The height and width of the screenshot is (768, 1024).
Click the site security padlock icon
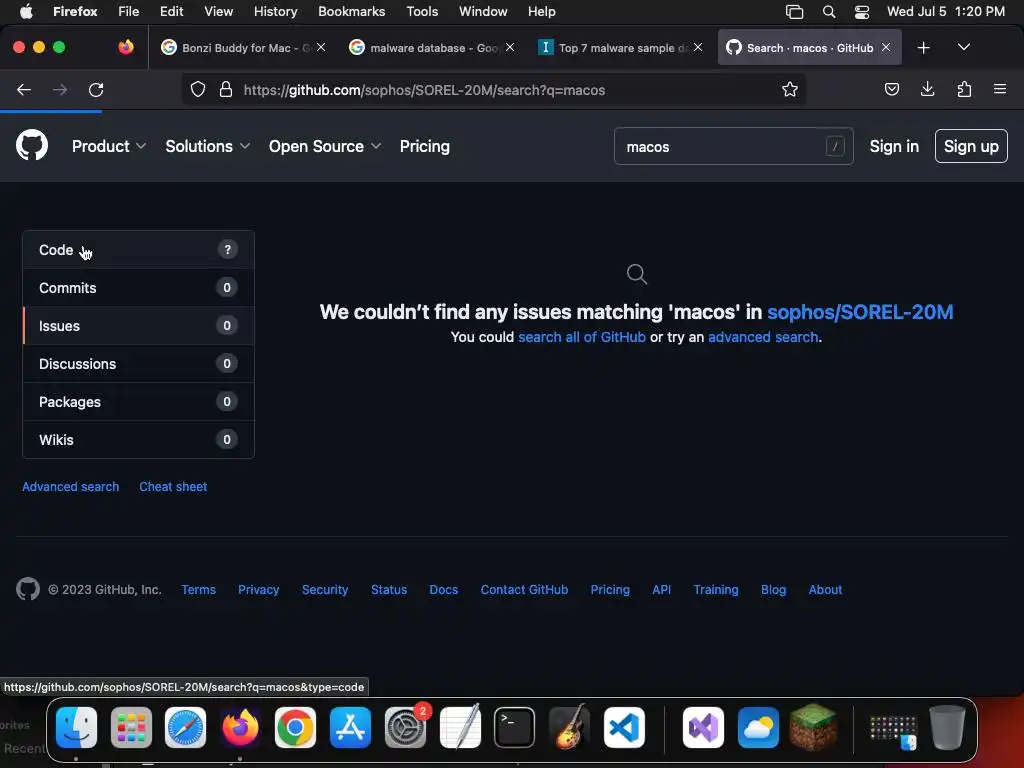click(x=226, y=89)
